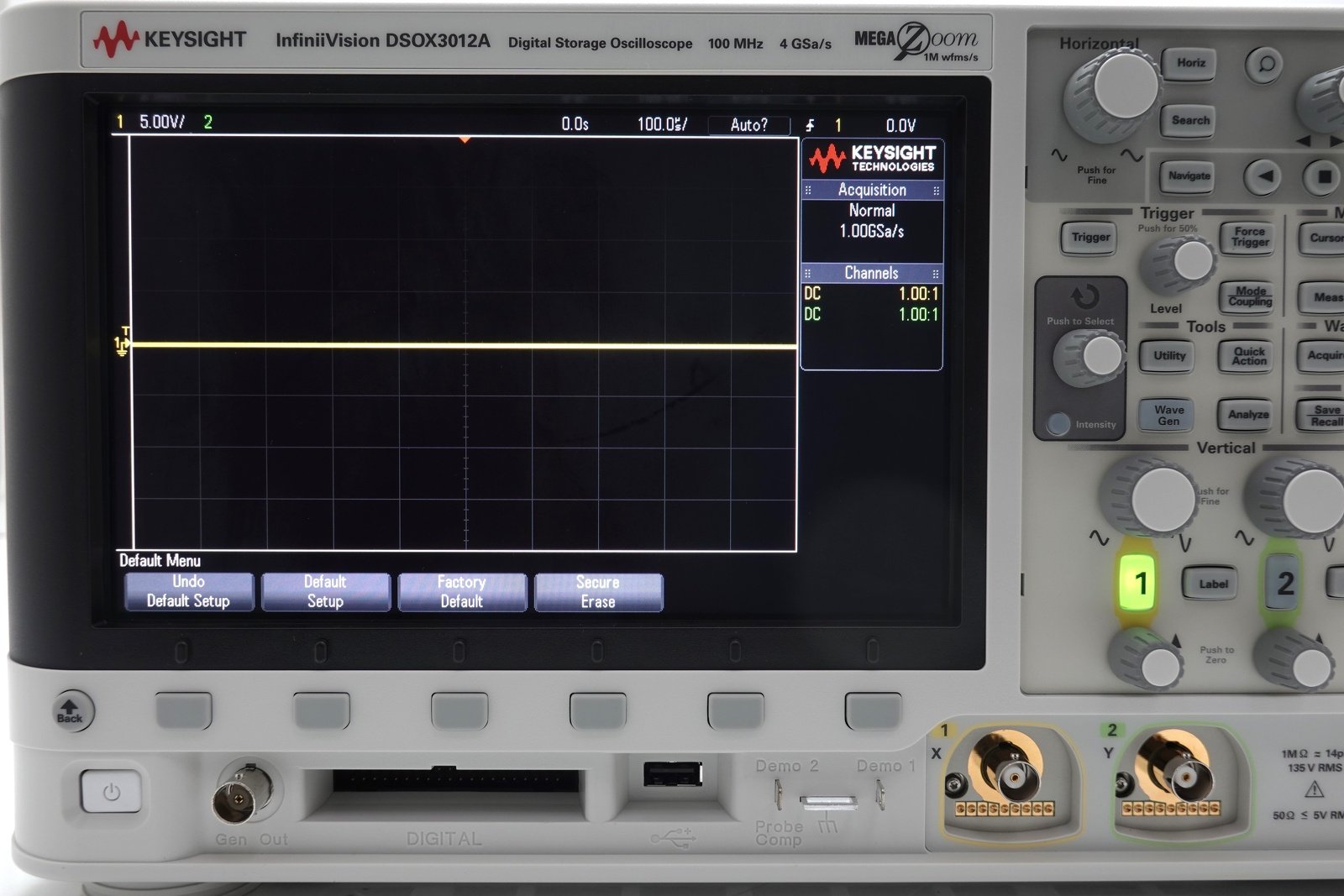This screenshot has width=1344, height=896.
Task: Choose the Secure Erase softkey label
Action: click(x=598, y=592)
